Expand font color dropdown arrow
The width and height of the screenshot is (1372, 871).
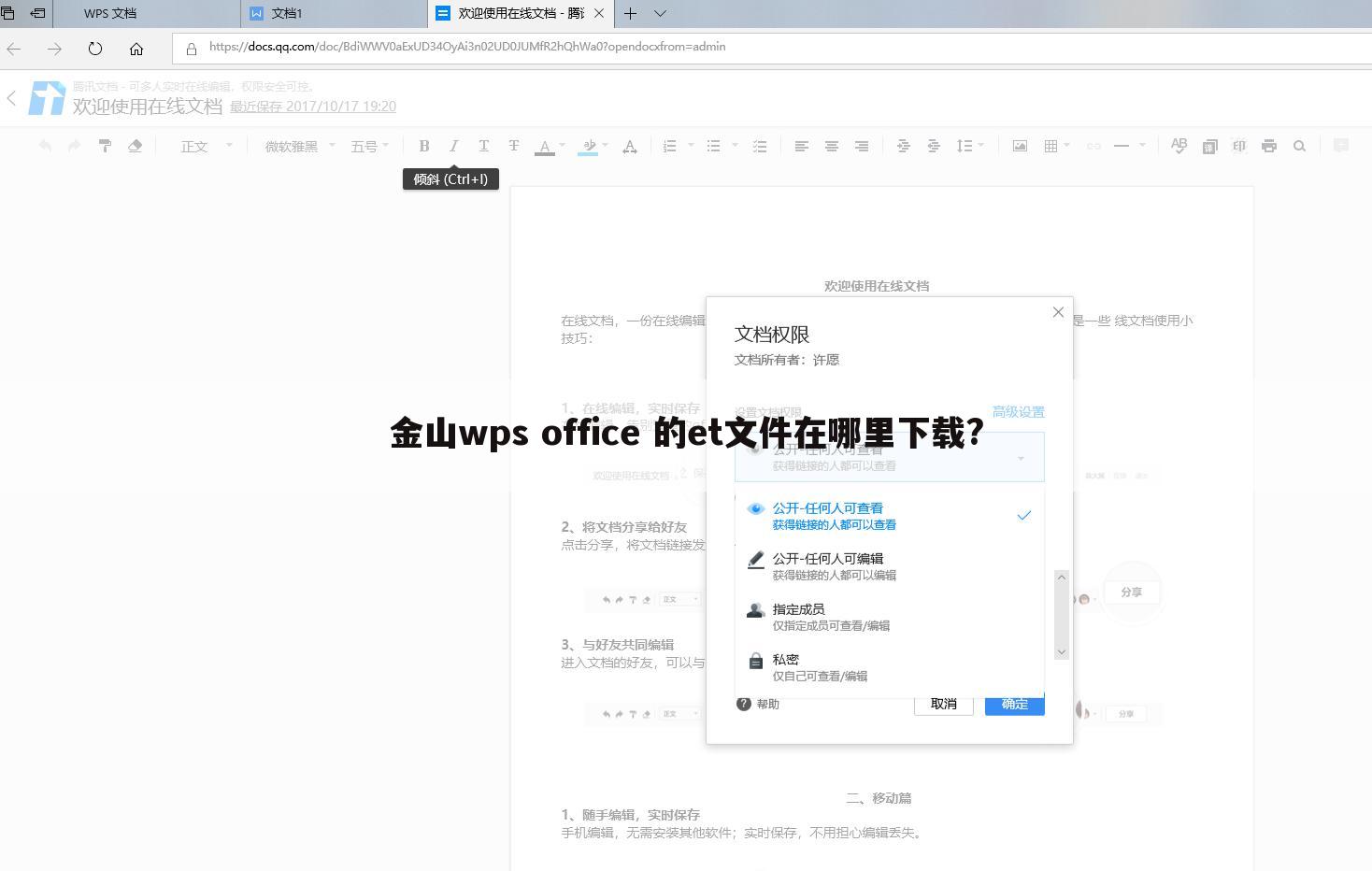(562, 145)
